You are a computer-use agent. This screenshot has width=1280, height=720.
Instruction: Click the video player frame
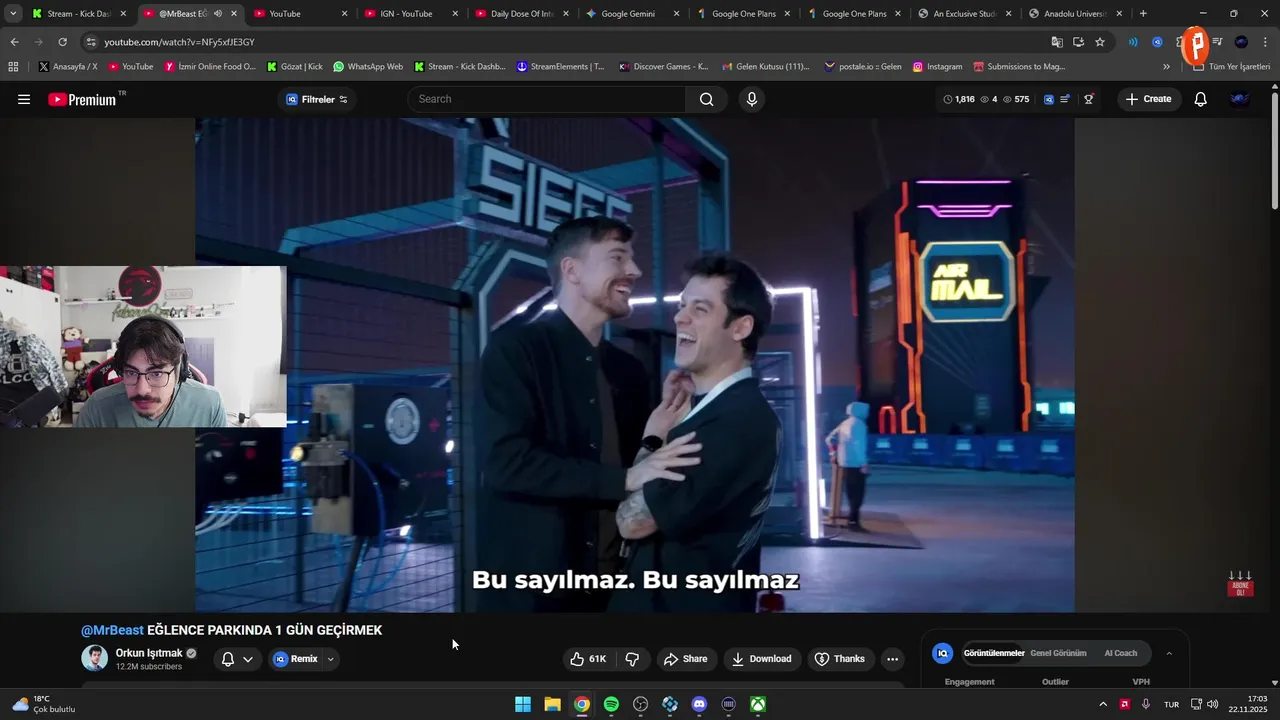click(635, 365)
